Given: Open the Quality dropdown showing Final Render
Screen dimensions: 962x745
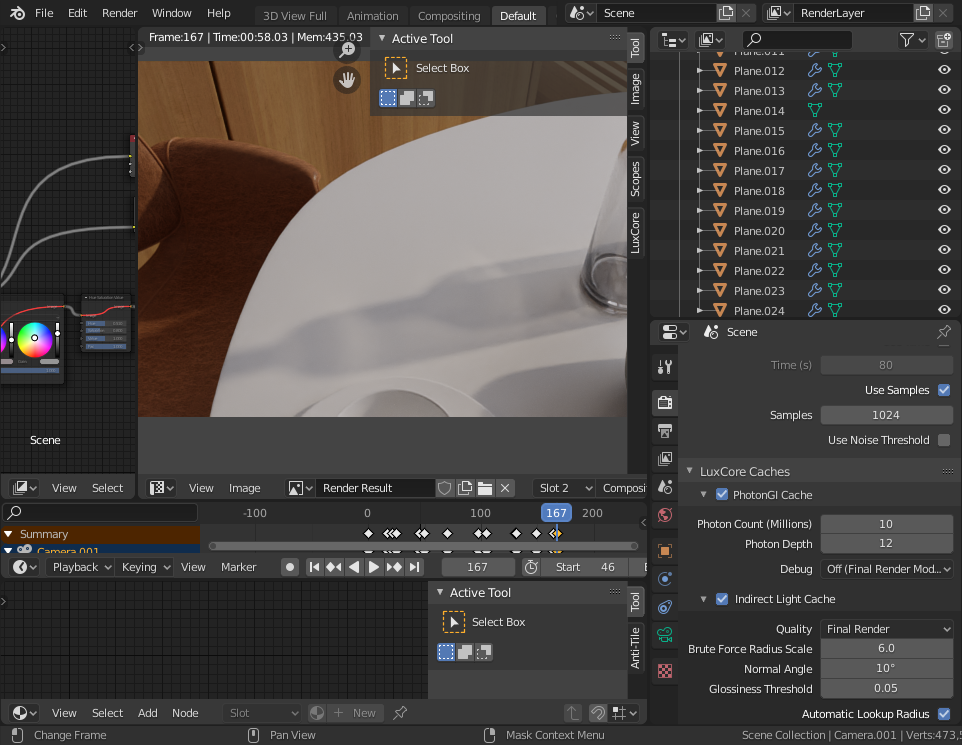Looking at the screenshot, I should (886, 629).
